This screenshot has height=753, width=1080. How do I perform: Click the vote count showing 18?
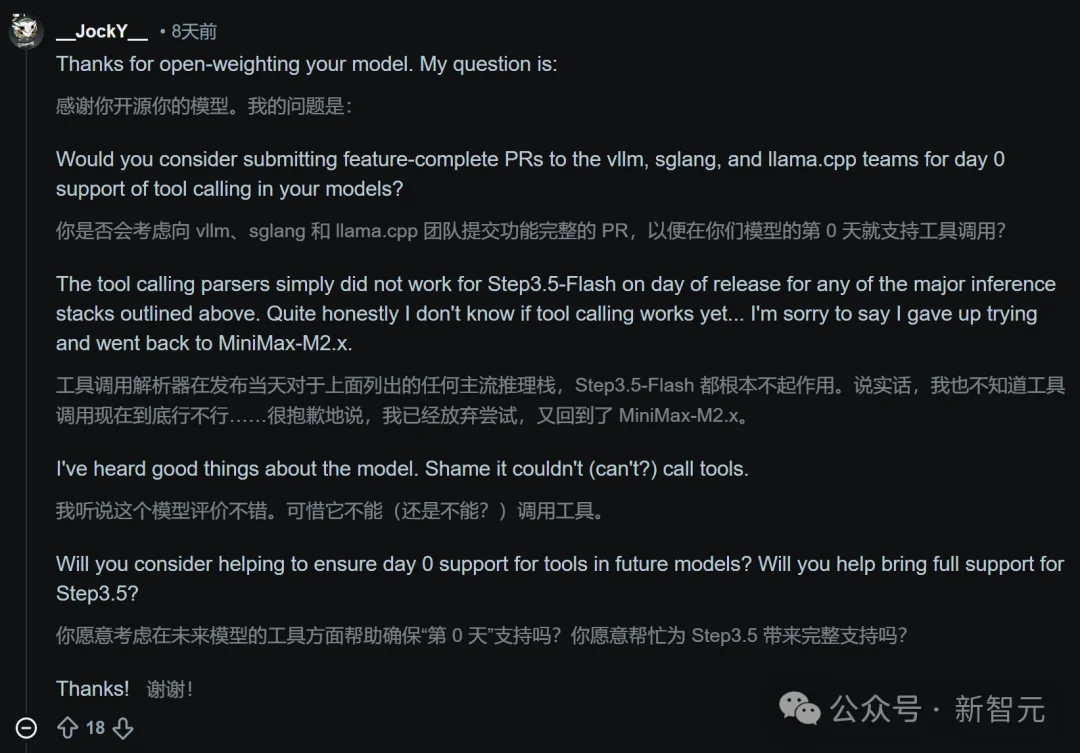(x=95, y=728)
